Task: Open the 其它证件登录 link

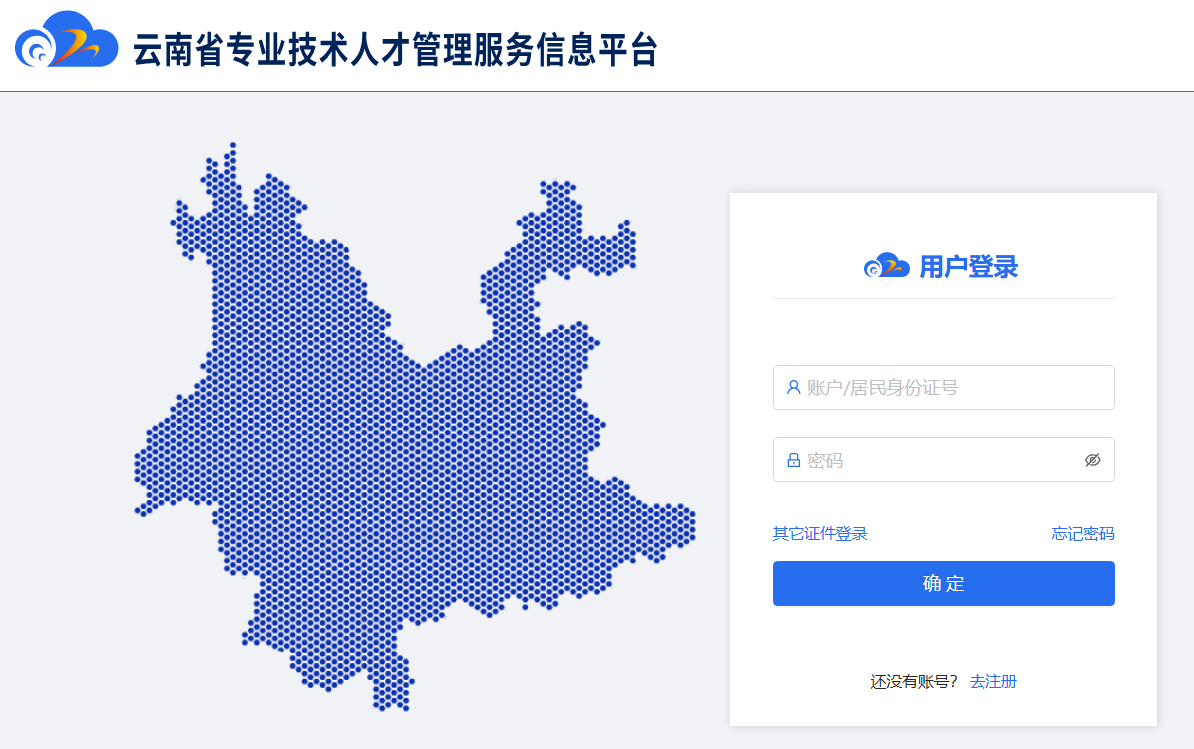Action: [x=820, y=534]
